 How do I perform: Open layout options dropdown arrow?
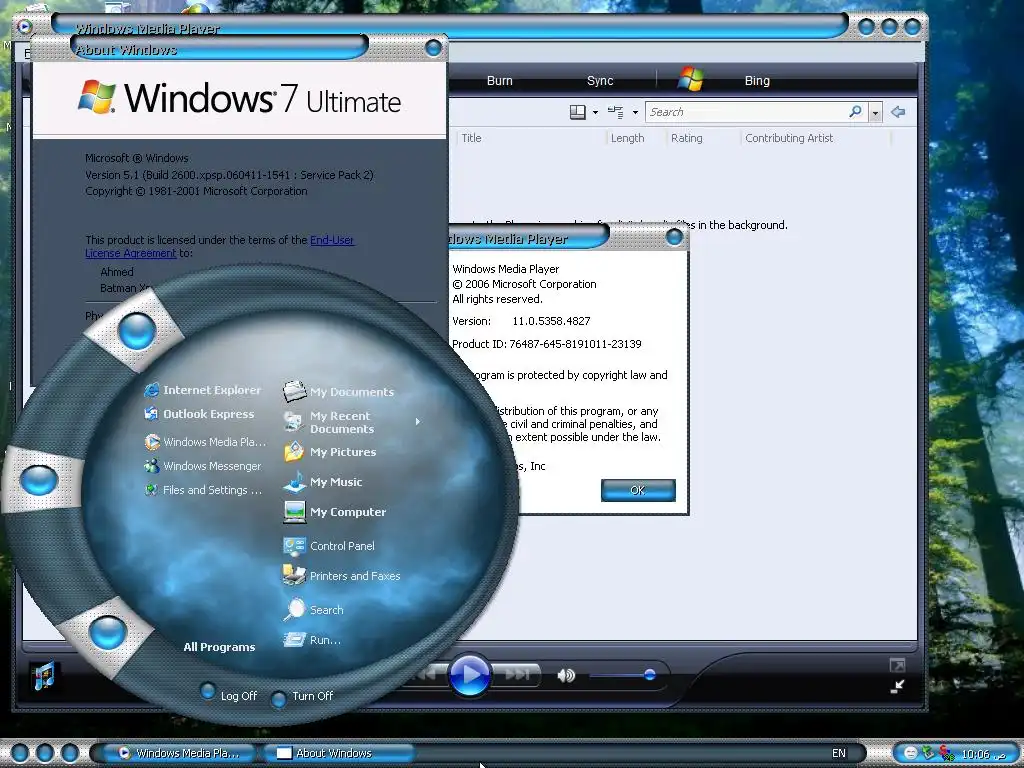click(595, 113)
